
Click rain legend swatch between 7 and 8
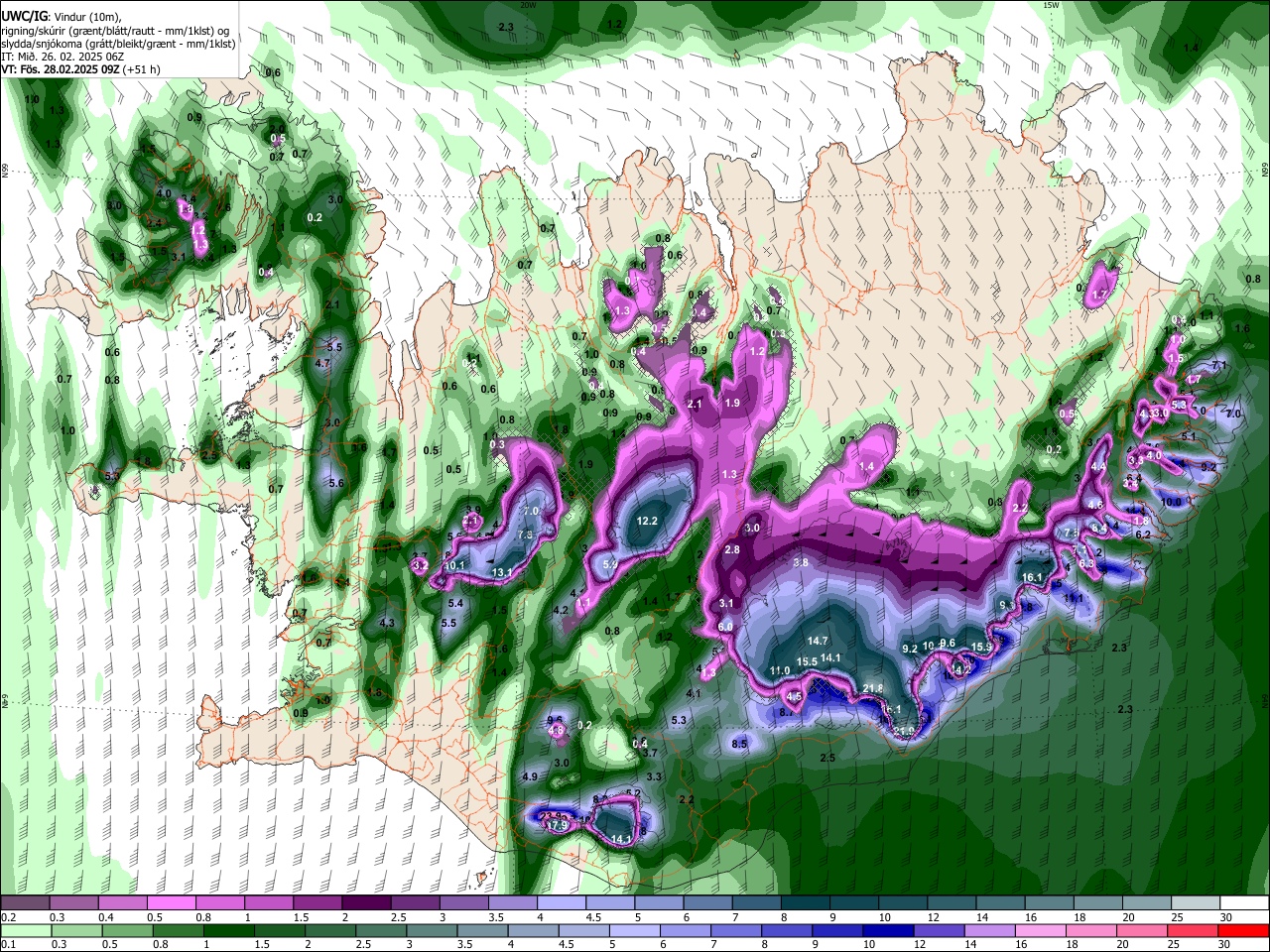(x=737, y=930)
